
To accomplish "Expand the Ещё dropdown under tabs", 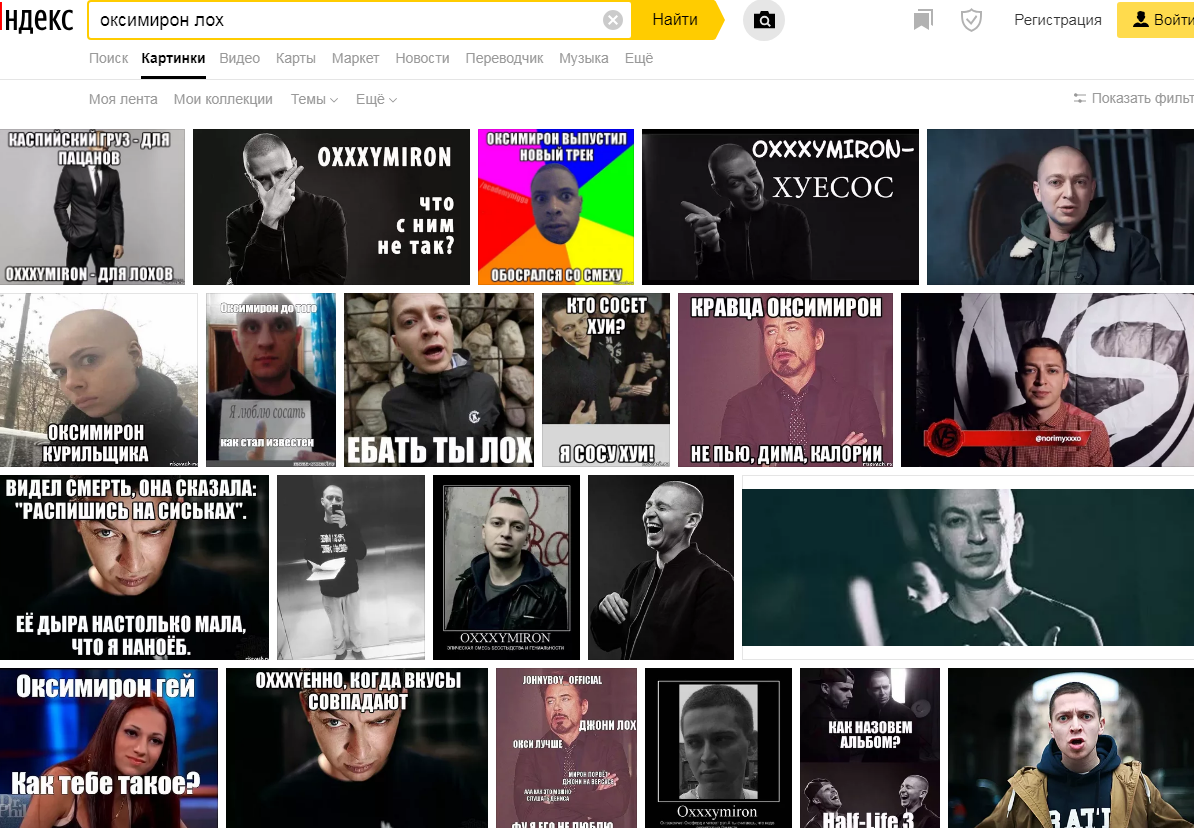I will coord(376,99).
